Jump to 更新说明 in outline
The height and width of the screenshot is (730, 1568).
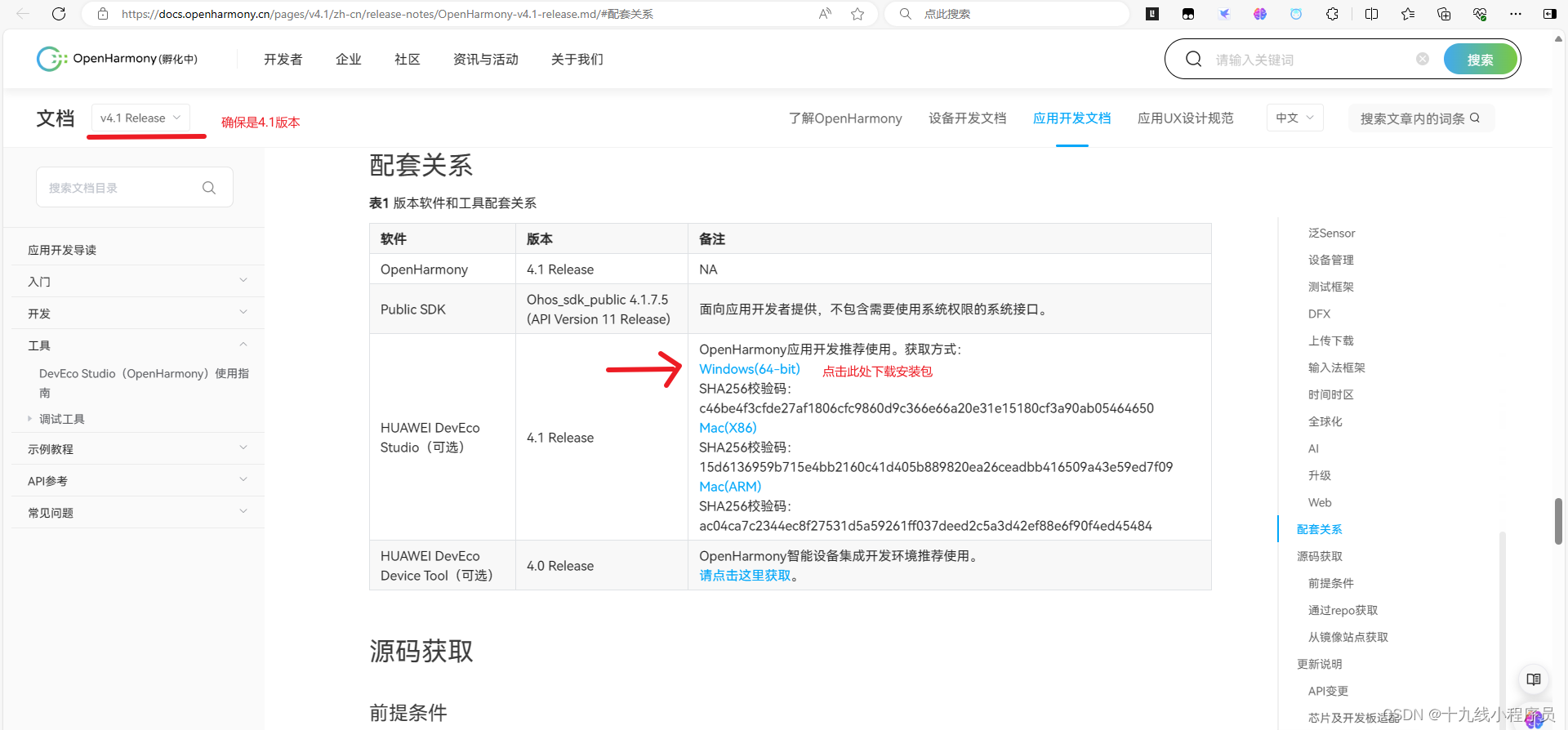click(1320, 664)
